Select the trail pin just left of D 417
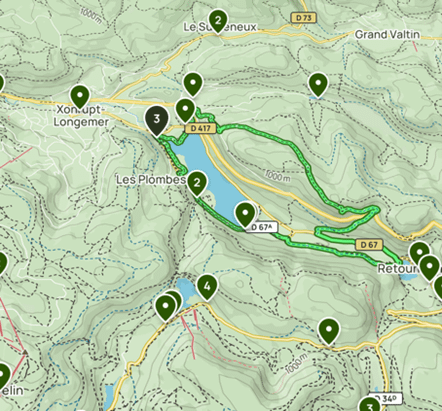Image resolution: width=442 pixels, height=411 pixels. coord(185,110)
